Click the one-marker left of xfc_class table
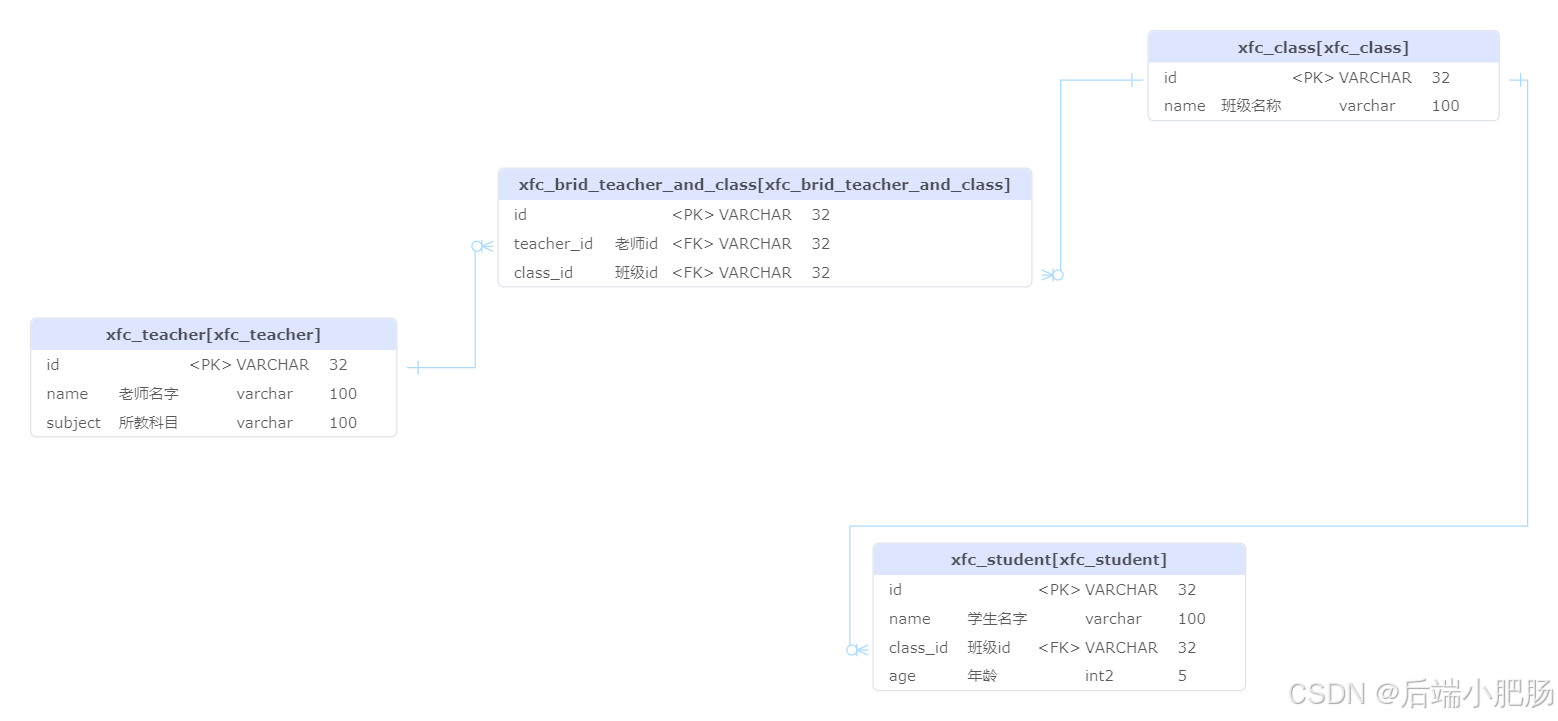The width and height of the screenshot is (1558, 721). point(1131,80)
